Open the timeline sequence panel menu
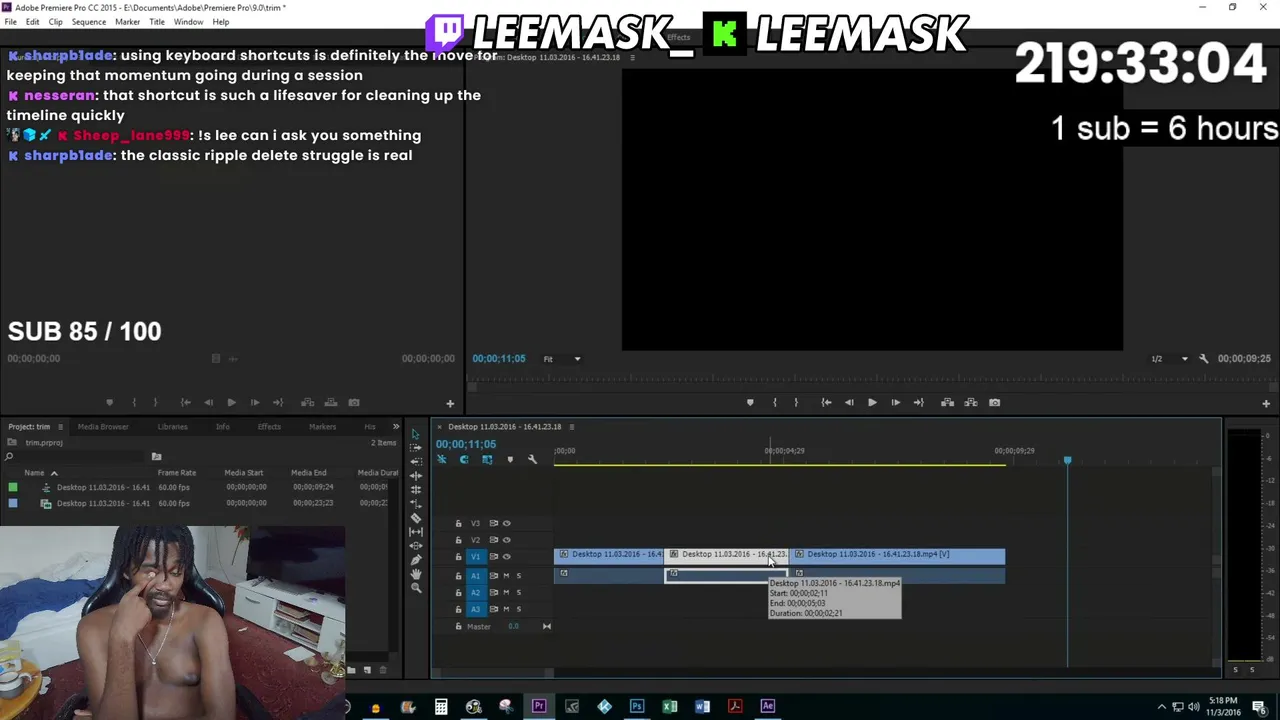Screen dimensions: 1280x720 coord(571,427)
